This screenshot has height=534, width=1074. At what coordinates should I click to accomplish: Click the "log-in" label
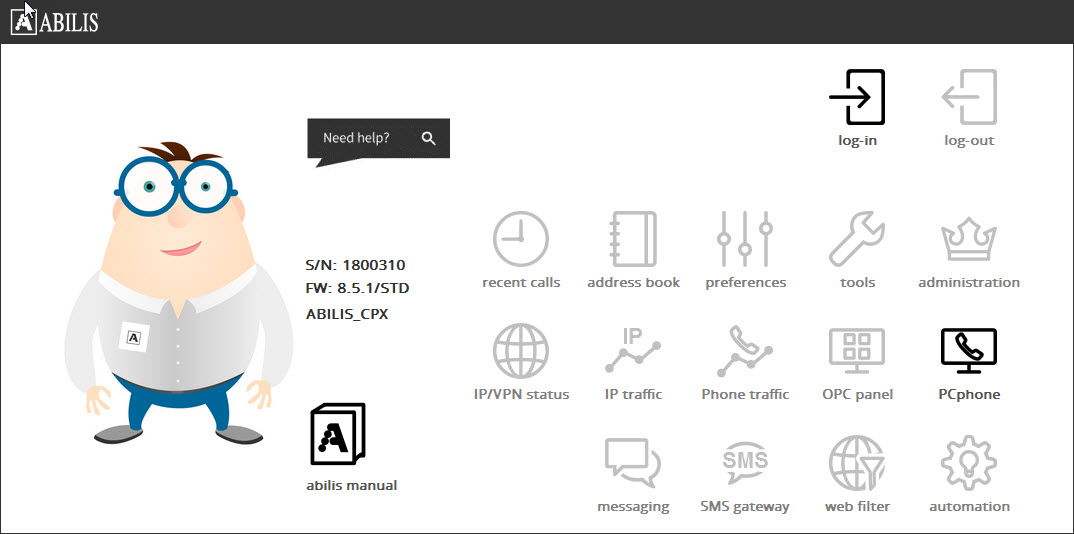click(858, 141)
